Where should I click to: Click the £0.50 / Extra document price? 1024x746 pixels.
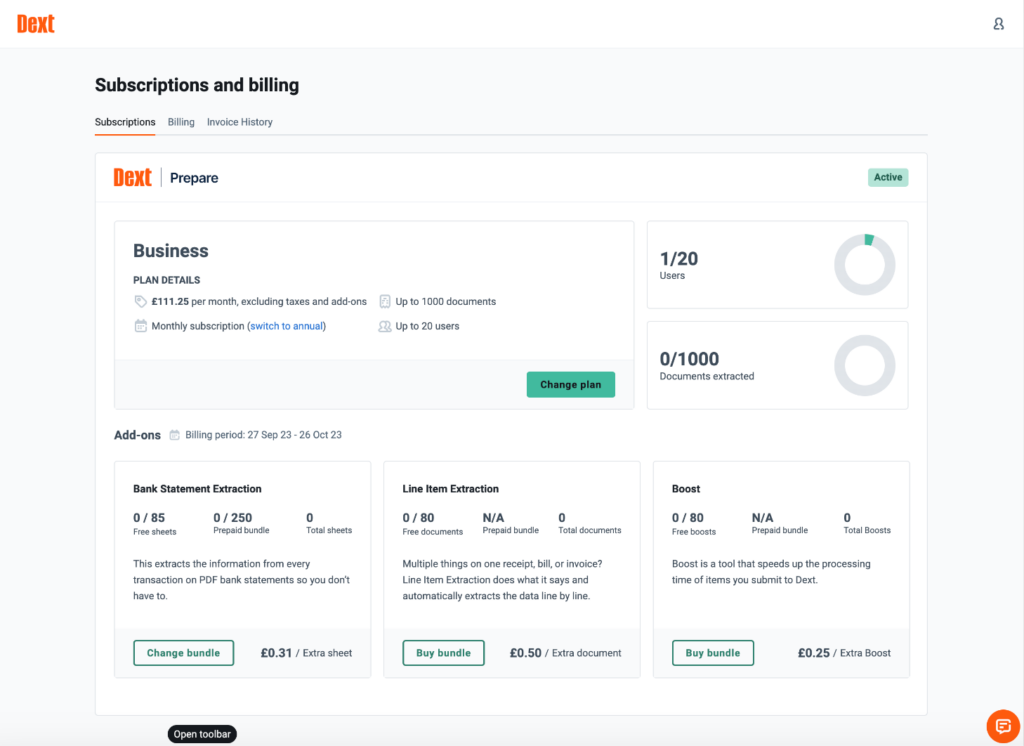point(566,653)
